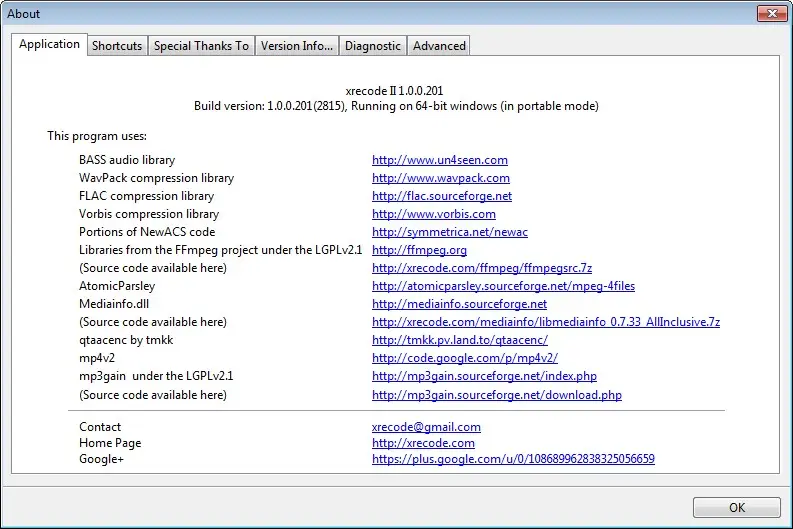Open the un4seen.com BASS library link

click(x=439, y=160)
